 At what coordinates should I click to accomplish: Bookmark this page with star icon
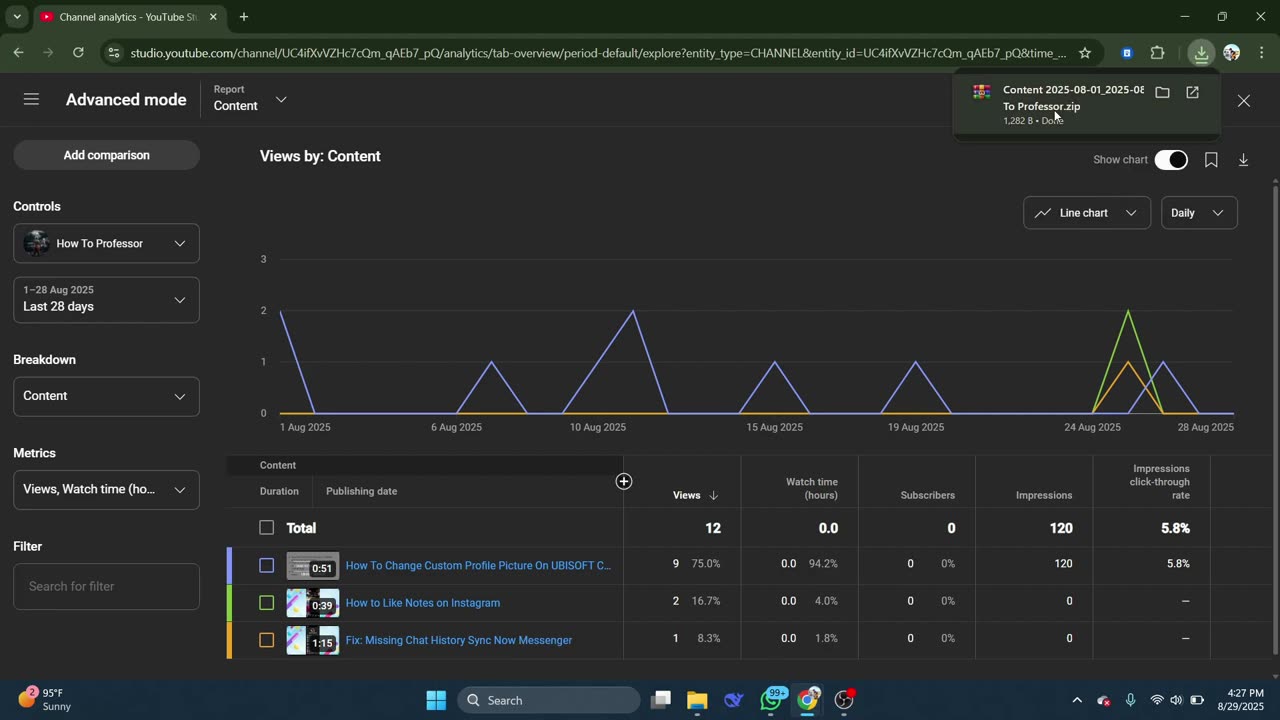coord(1085,53)
